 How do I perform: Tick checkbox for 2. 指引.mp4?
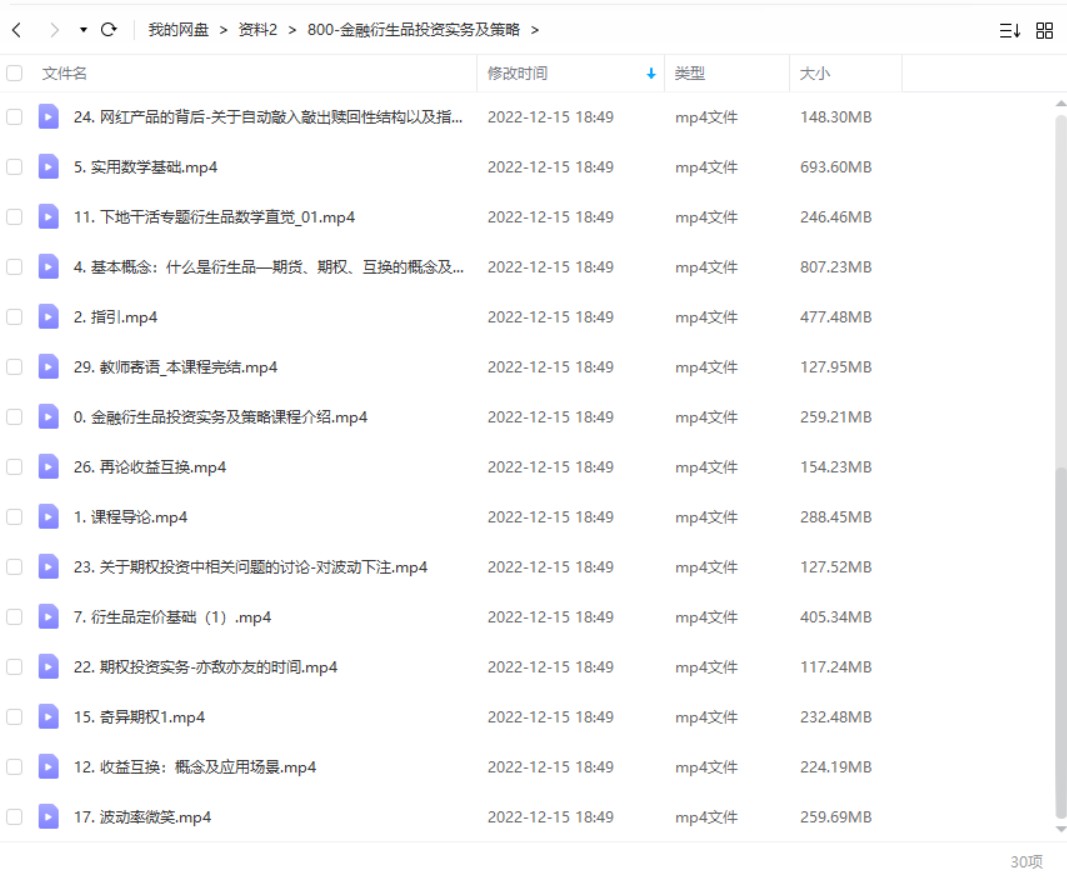click(x=14, y=317)
